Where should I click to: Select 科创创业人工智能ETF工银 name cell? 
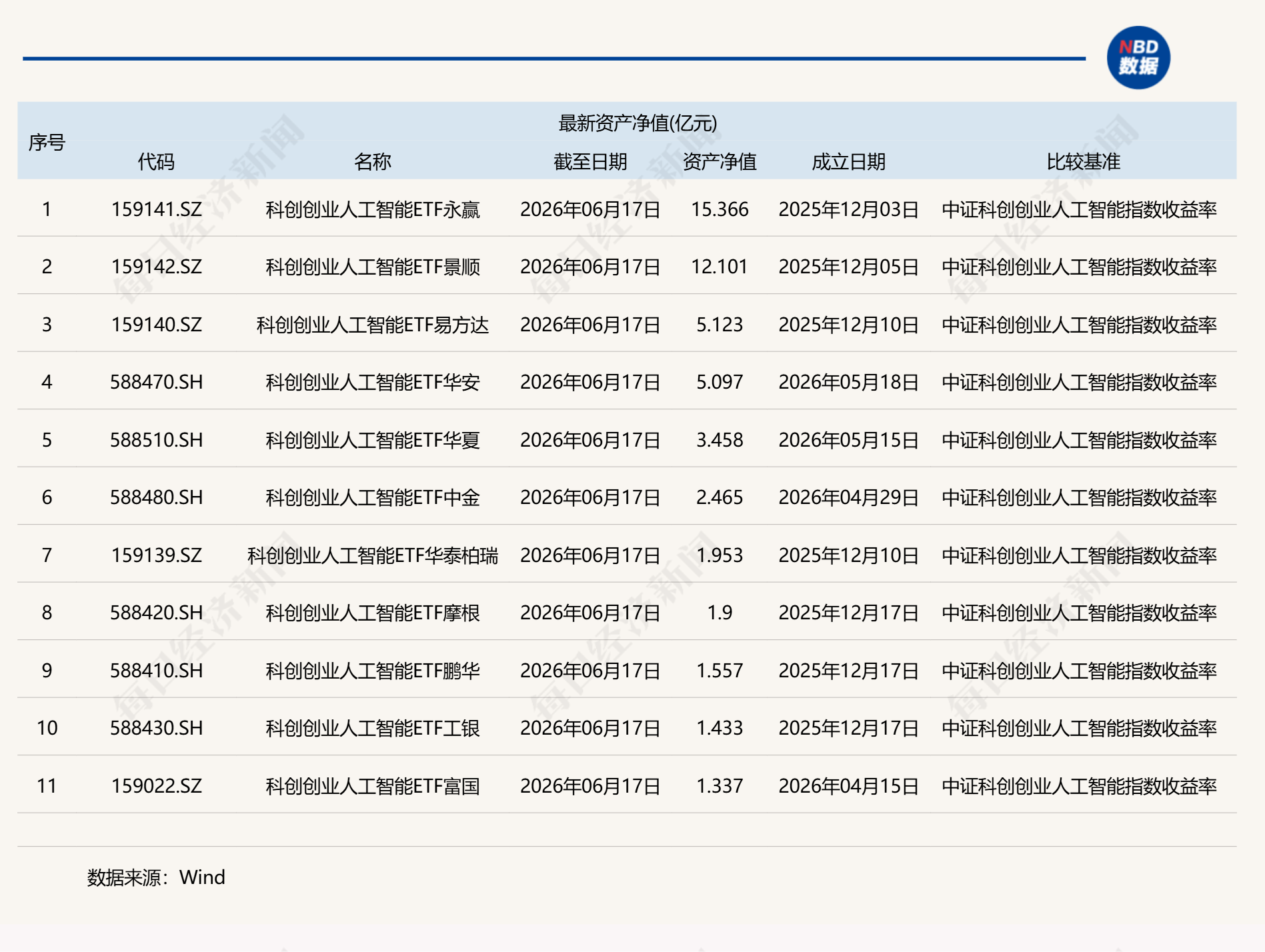click(x=373, y=728)
